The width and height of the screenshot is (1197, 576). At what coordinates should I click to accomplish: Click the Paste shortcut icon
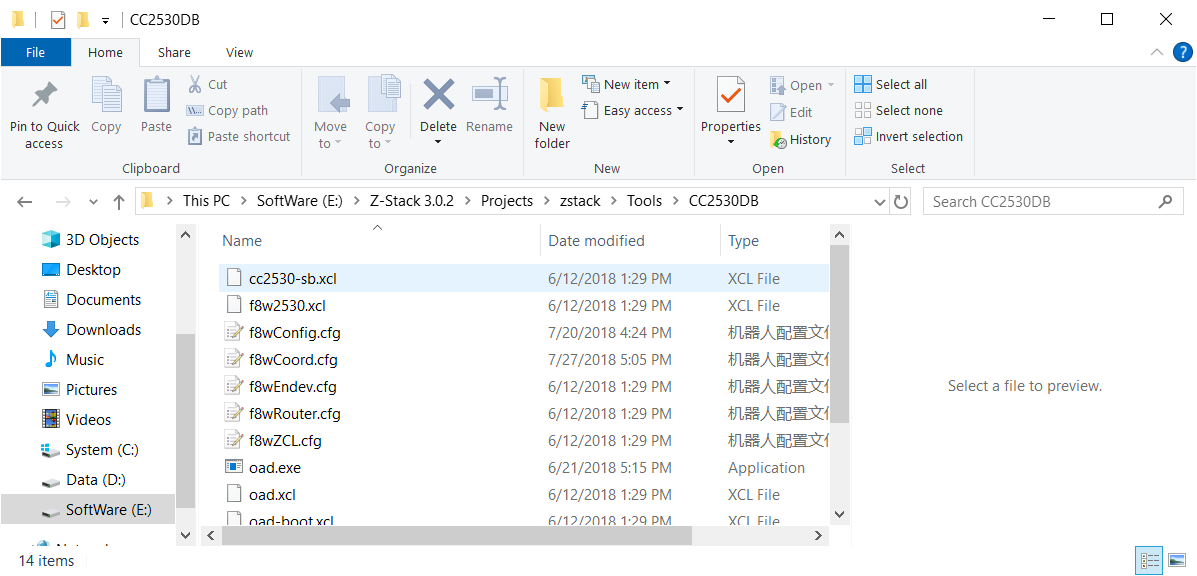(x=195, y=137)
